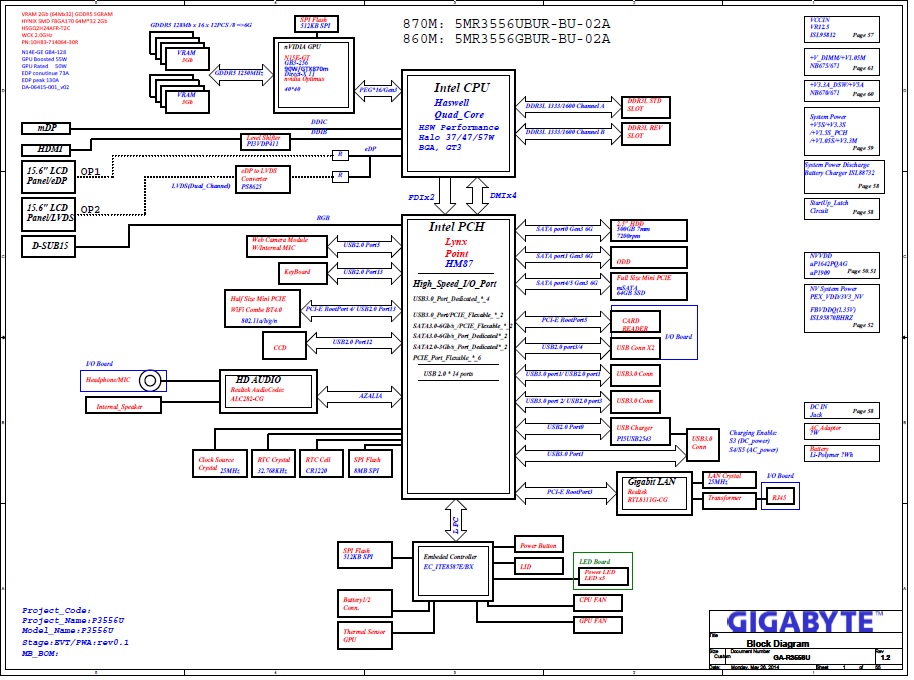Select the "DC IN Jack" box
The width and height of the screenshot is (914, 680).
pos(842,411)
